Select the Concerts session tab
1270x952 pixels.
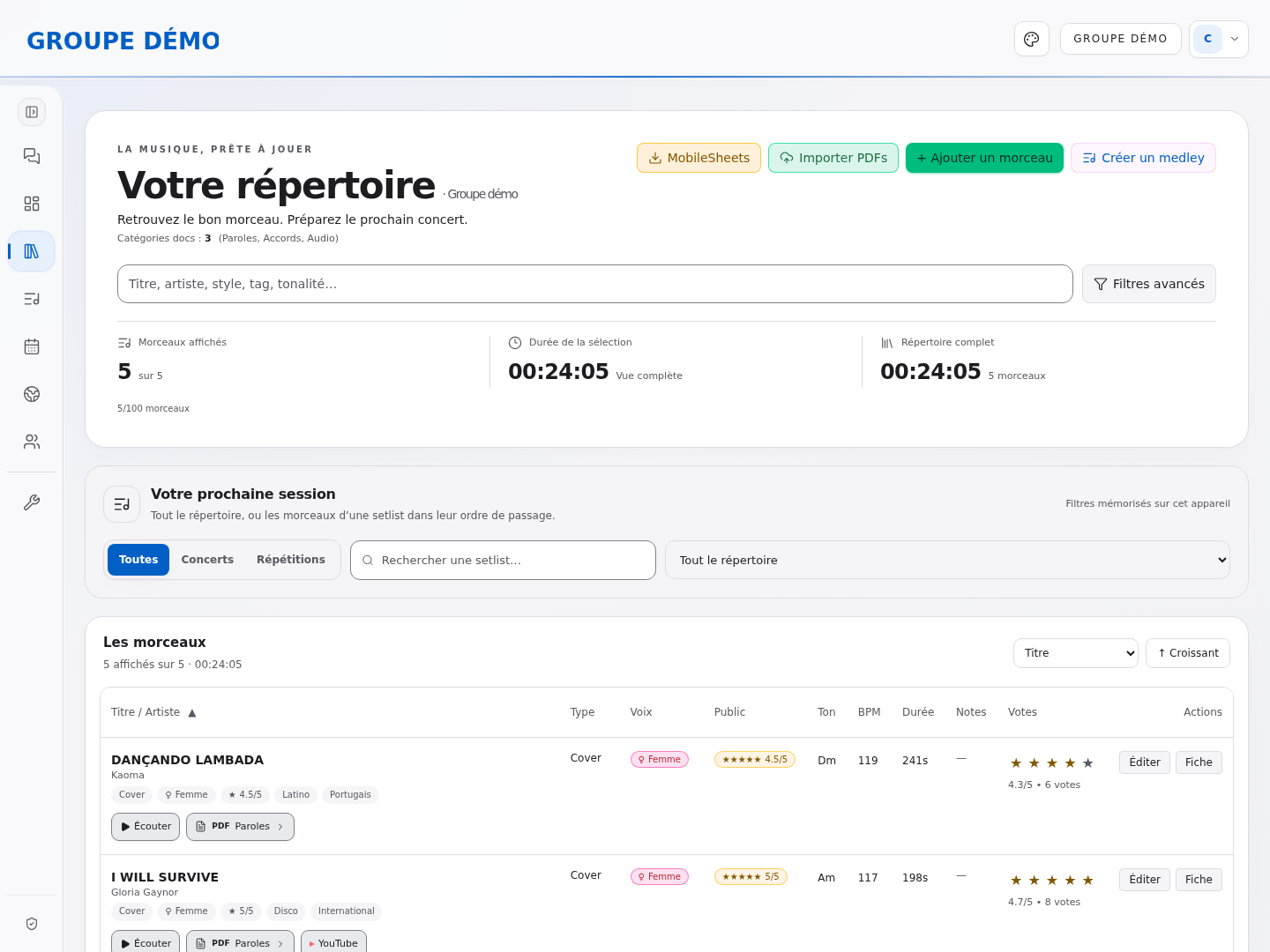207,560
